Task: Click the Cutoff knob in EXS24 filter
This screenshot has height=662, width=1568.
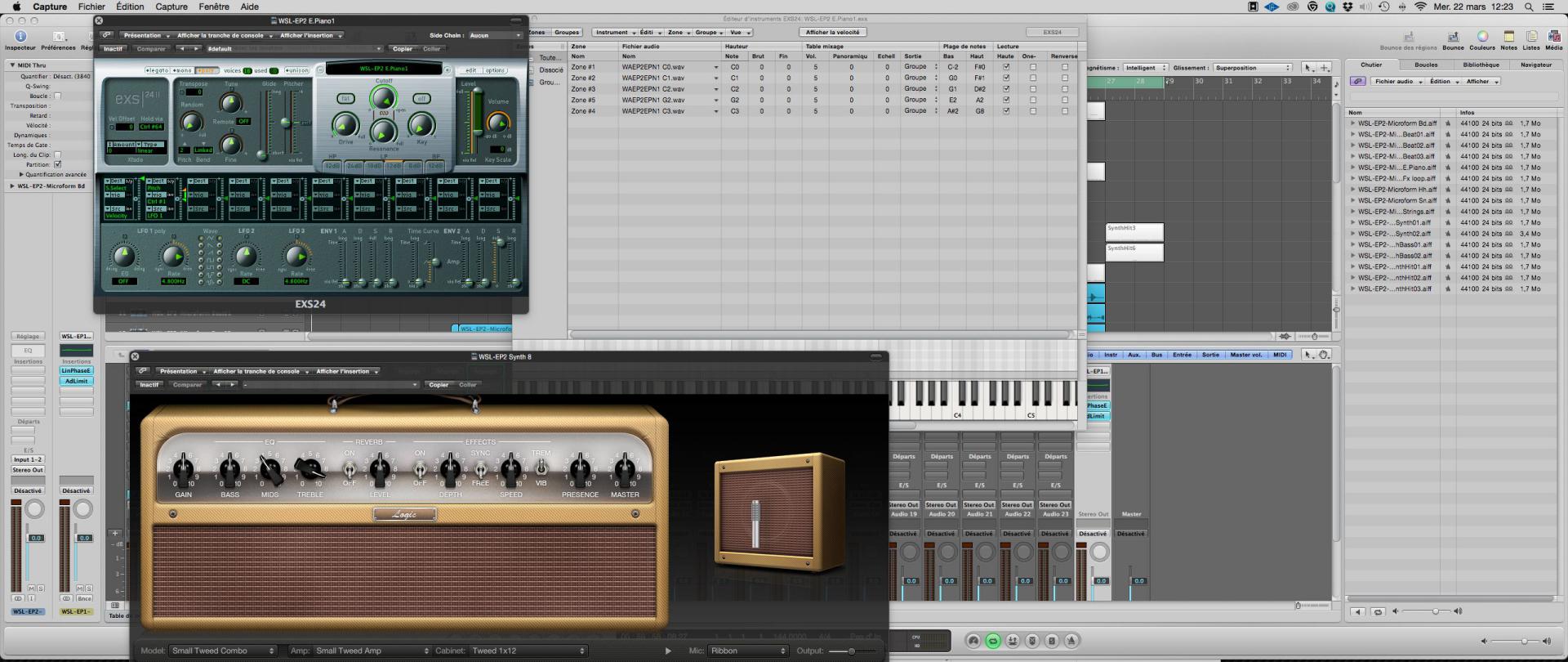Action: point(383,99)
